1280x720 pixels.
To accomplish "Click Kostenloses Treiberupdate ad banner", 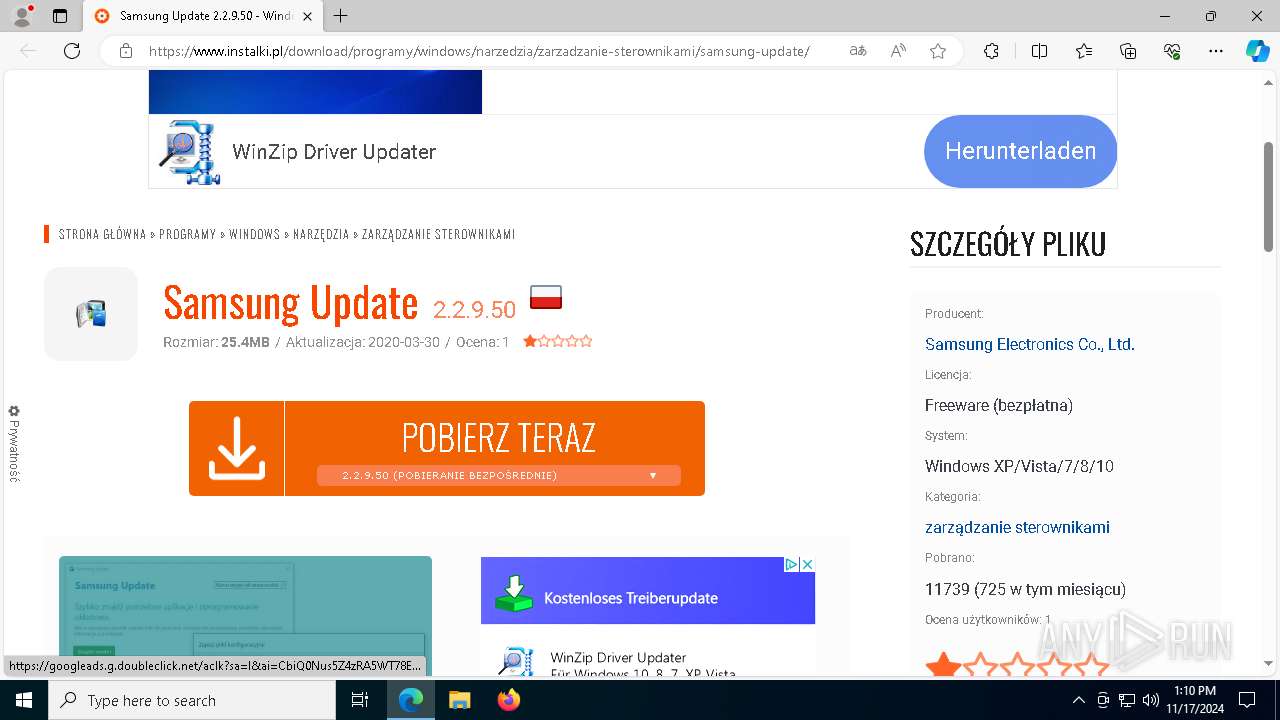I will [648, 591].
